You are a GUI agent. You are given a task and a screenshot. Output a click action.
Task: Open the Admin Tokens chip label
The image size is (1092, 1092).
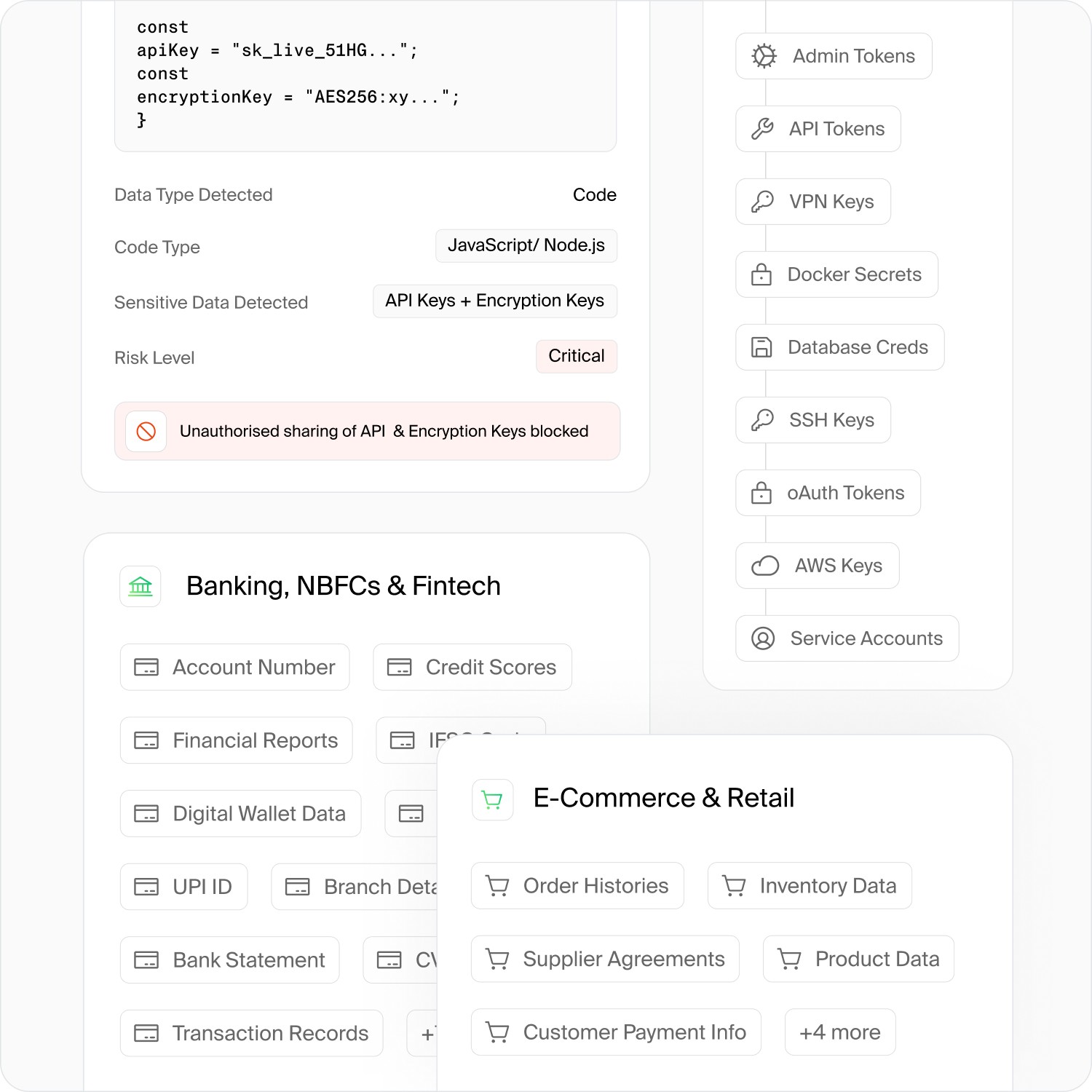[x=854, y=56]
